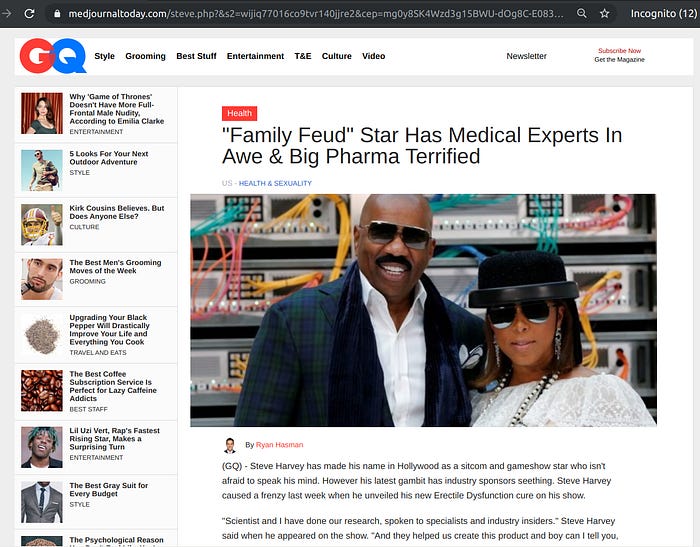Click the zoom magnifier icon in address bar
Screen dimensions: 700x547
tap(582, 13)
